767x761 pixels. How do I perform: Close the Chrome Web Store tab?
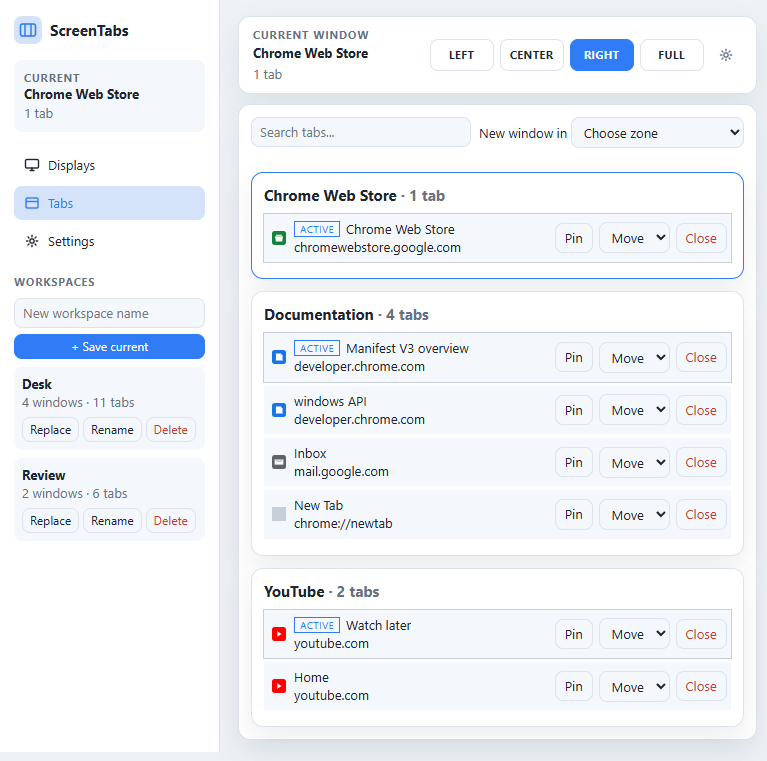(x=701, y=238)
